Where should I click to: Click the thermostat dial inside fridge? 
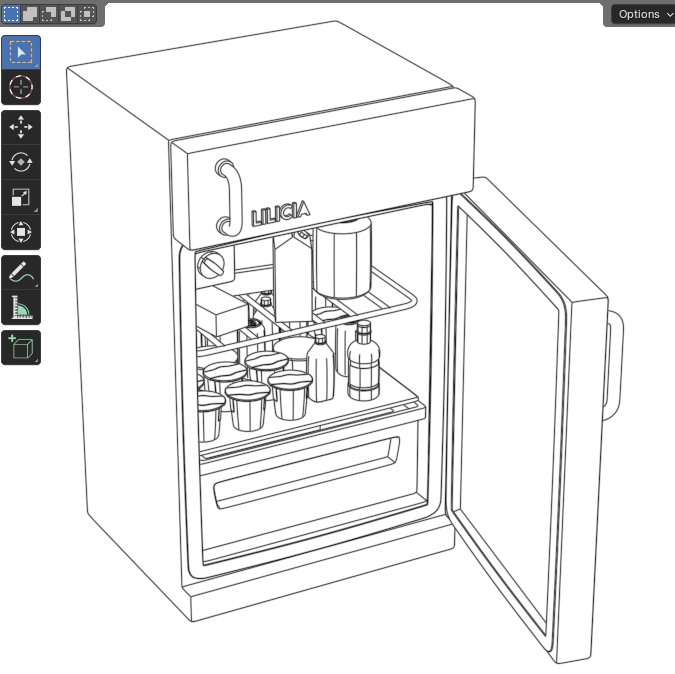(211, 264)
